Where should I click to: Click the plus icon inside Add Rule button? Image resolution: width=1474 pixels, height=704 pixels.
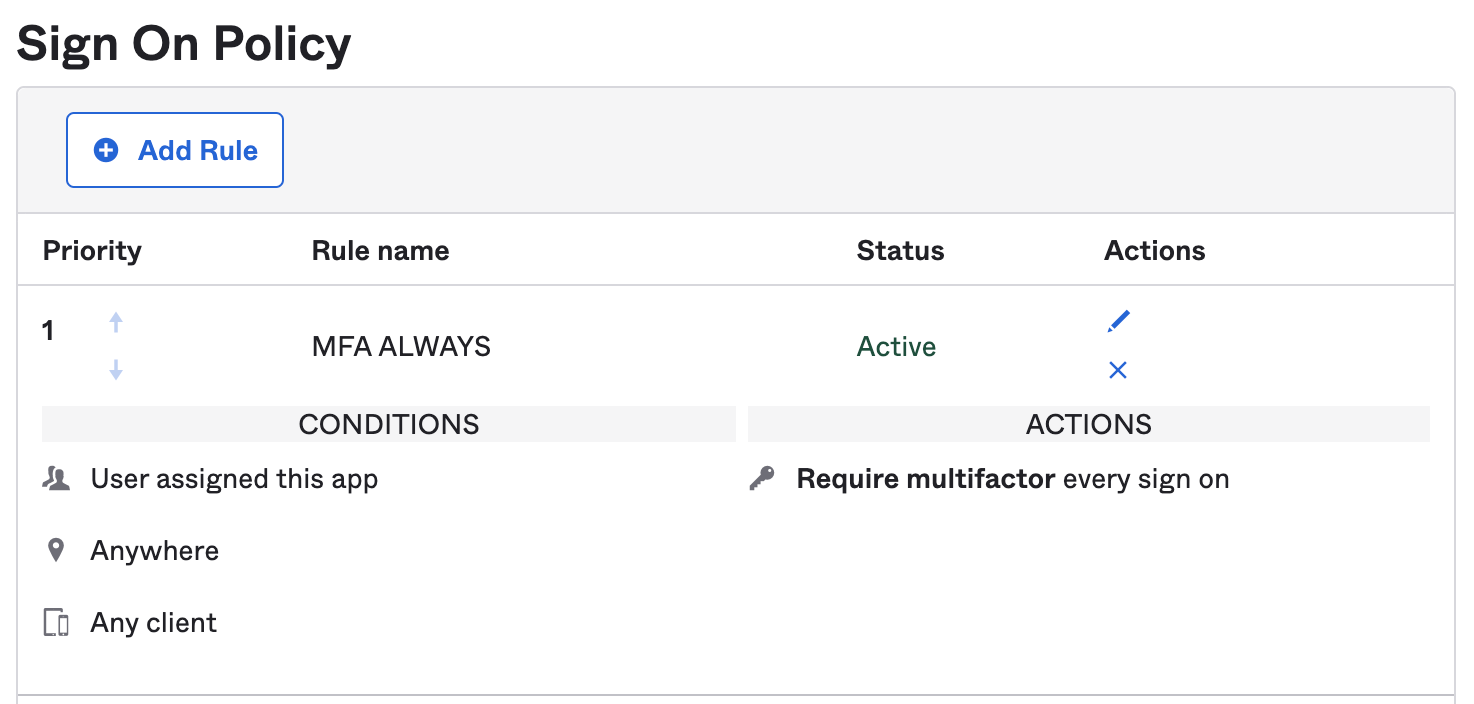pos(104,149)
